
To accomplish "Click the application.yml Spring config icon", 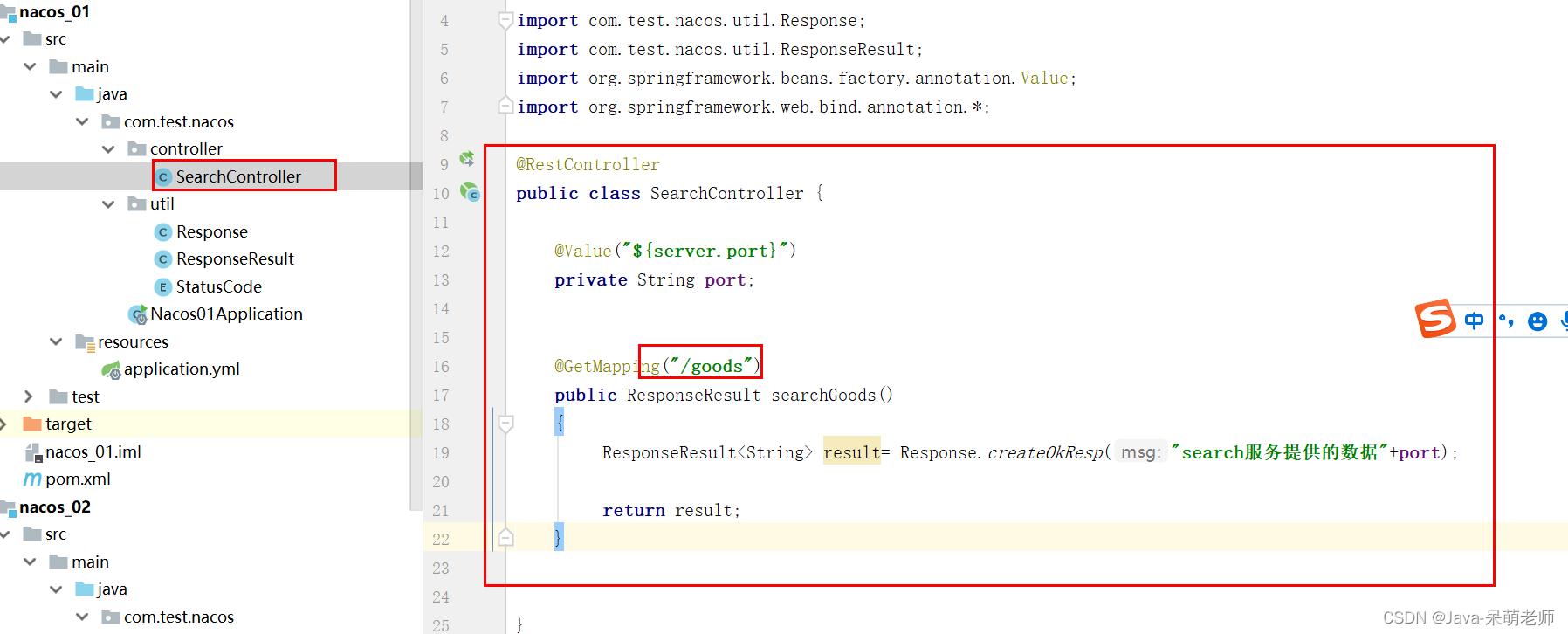I will pos(110,369).
